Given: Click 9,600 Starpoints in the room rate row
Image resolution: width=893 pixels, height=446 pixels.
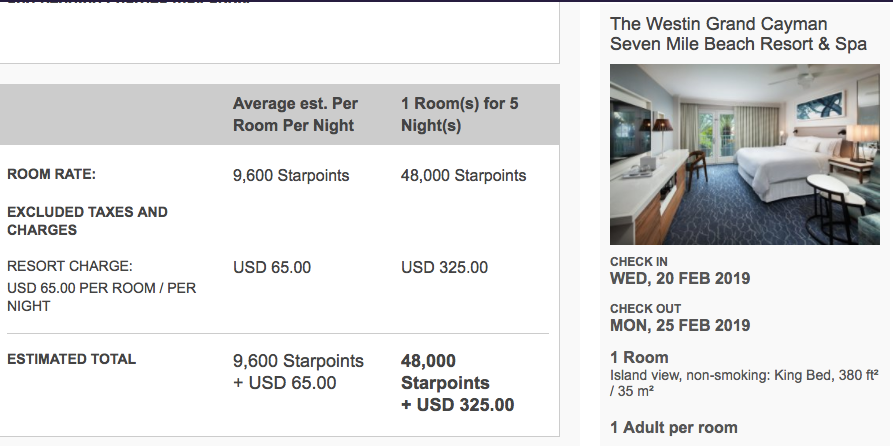Looking at the screenshot, I should click(291, 175).
